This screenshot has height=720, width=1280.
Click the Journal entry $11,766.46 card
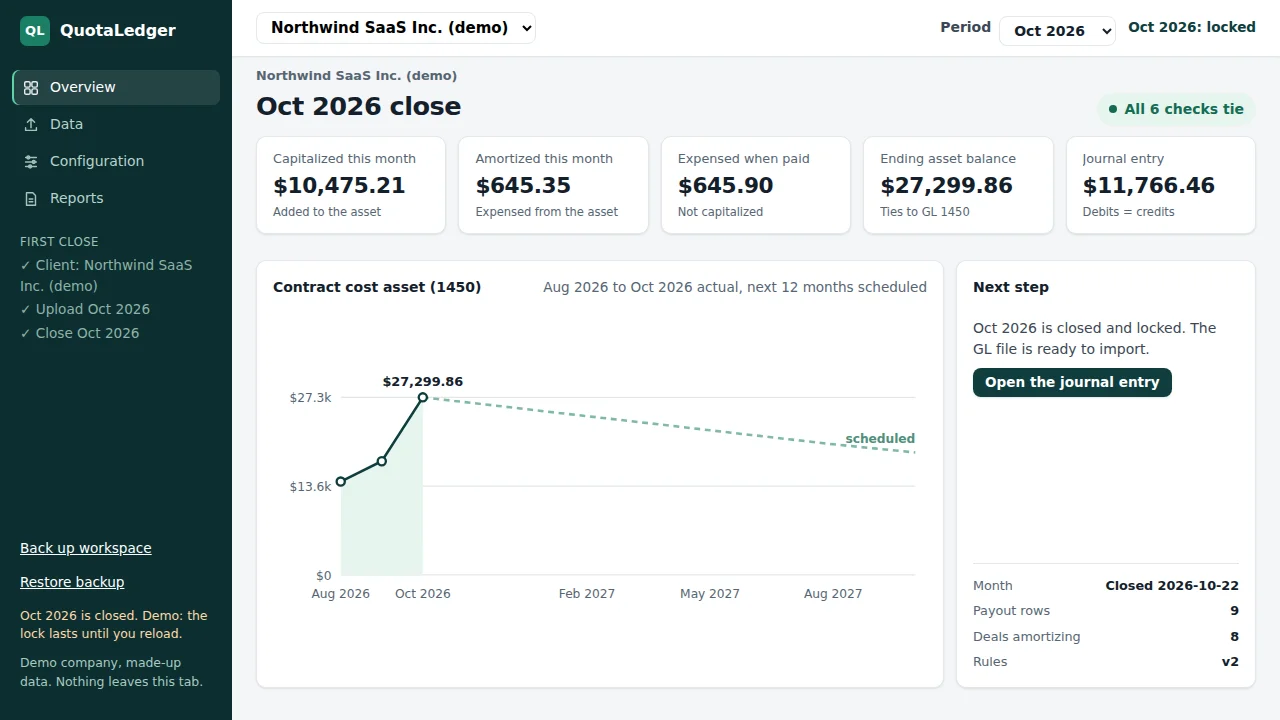click(1161, 186)
